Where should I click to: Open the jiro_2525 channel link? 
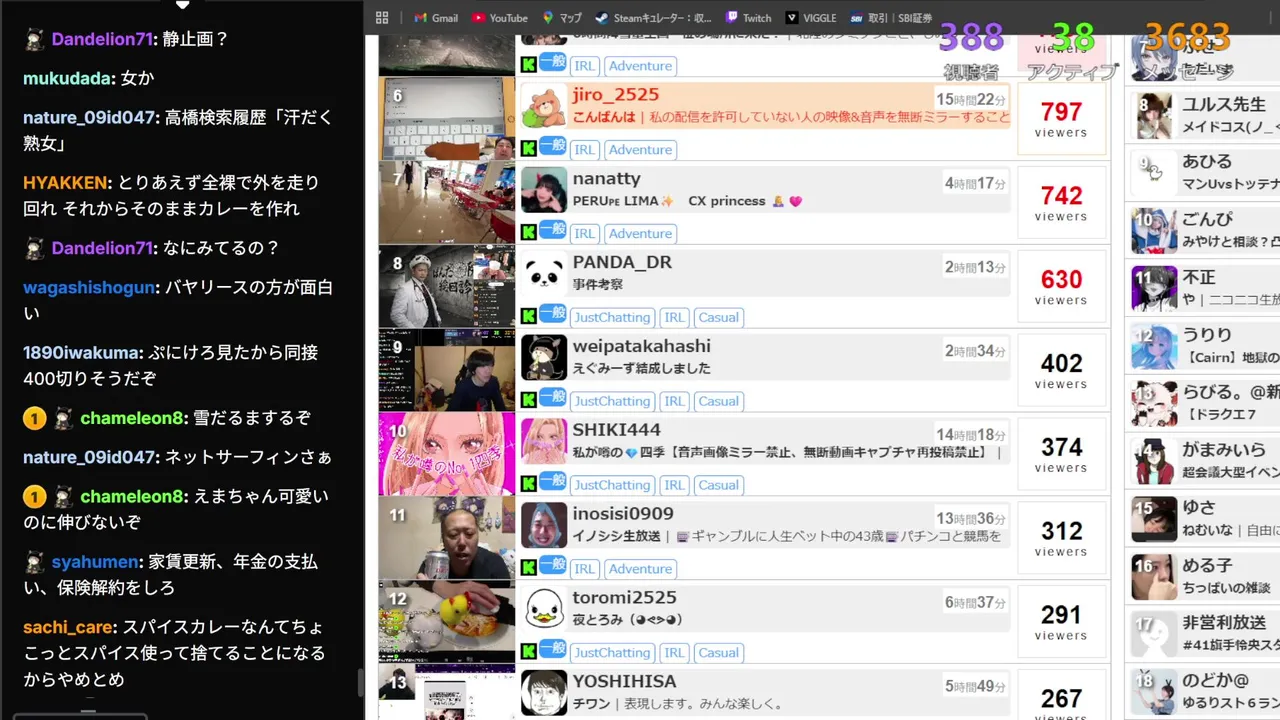[x=615, y=95]
